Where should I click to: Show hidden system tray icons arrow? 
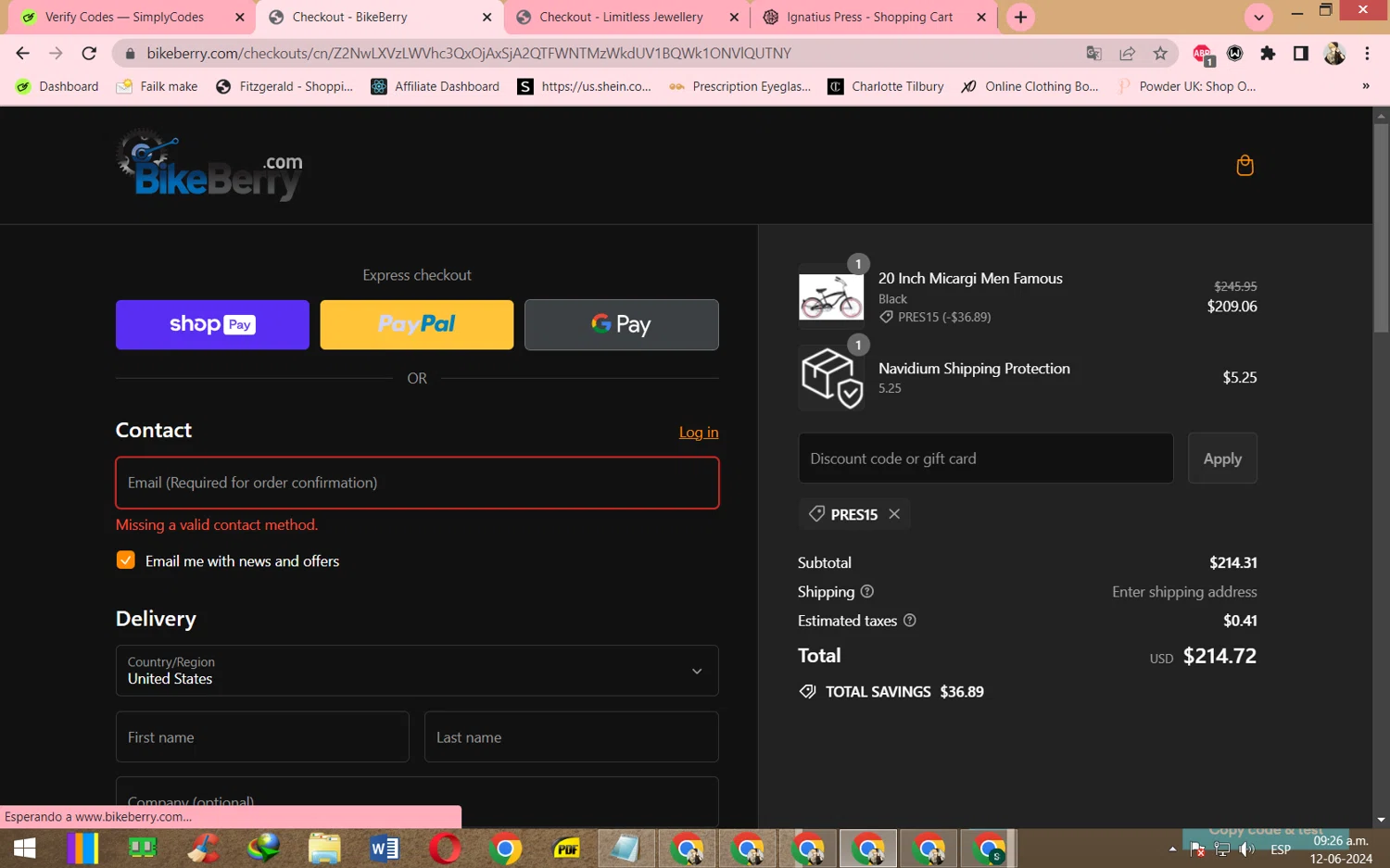(x=1172, y=849)
